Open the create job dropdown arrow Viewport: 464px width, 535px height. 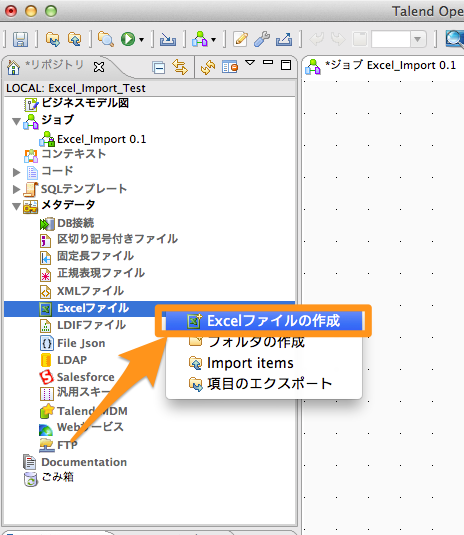pyautogui.click(x=214, y=40)
